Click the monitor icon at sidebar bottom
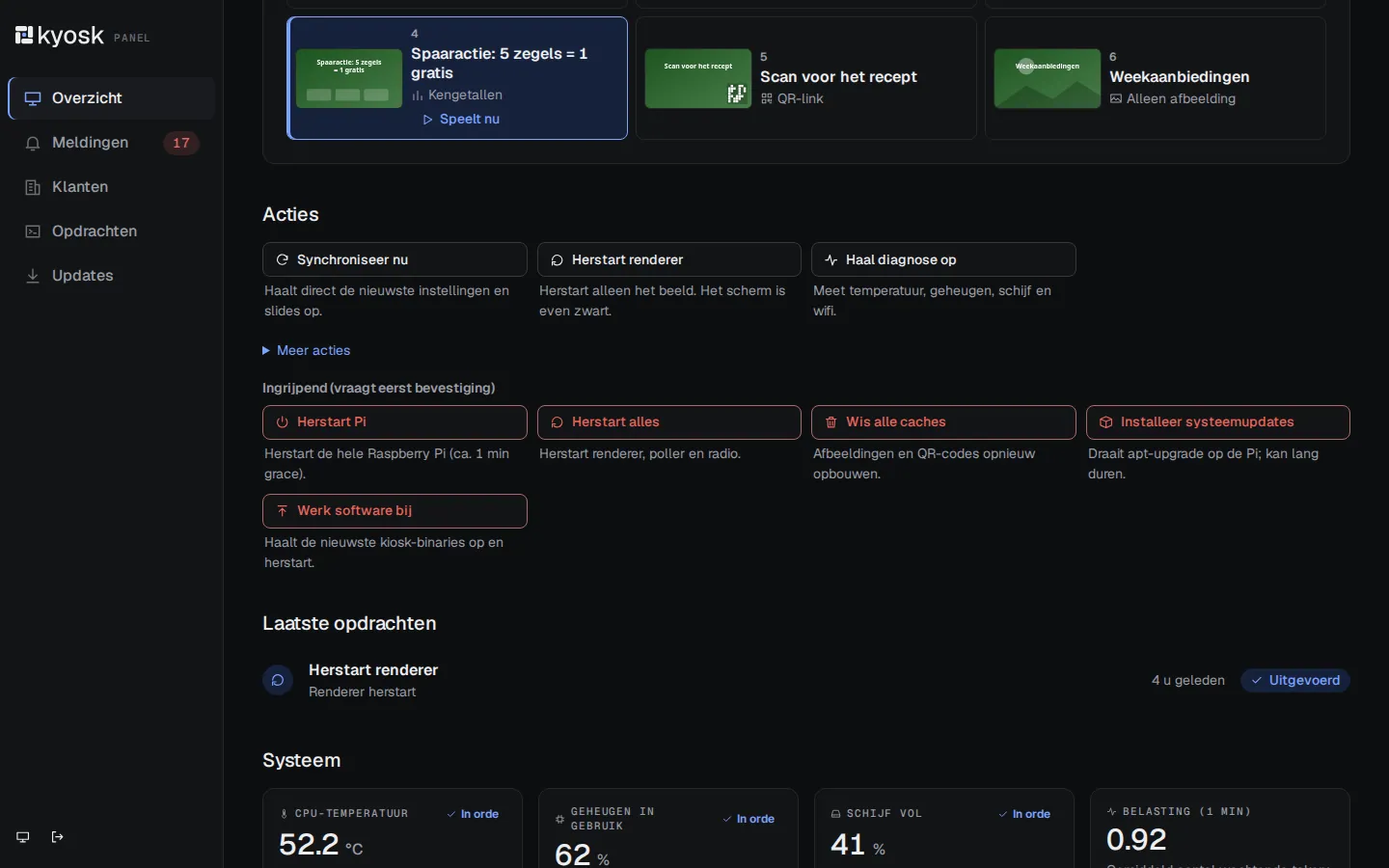This screenshot has width=1389, height=868. (23, 837)
